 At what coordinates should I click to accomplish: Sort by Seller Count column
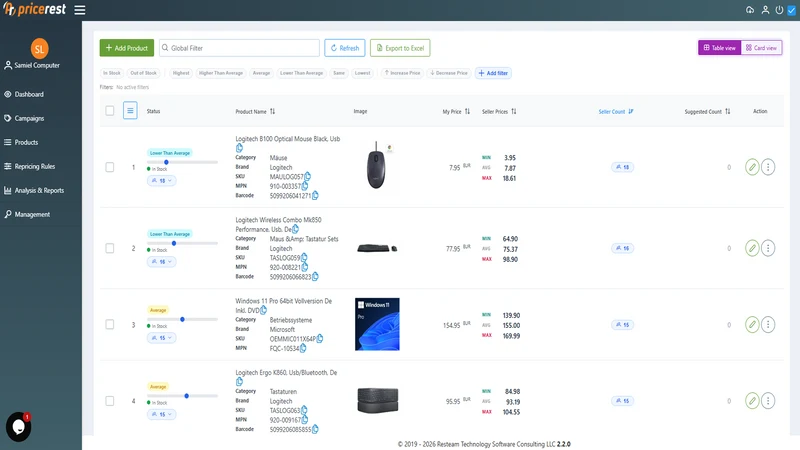point(631,111)
